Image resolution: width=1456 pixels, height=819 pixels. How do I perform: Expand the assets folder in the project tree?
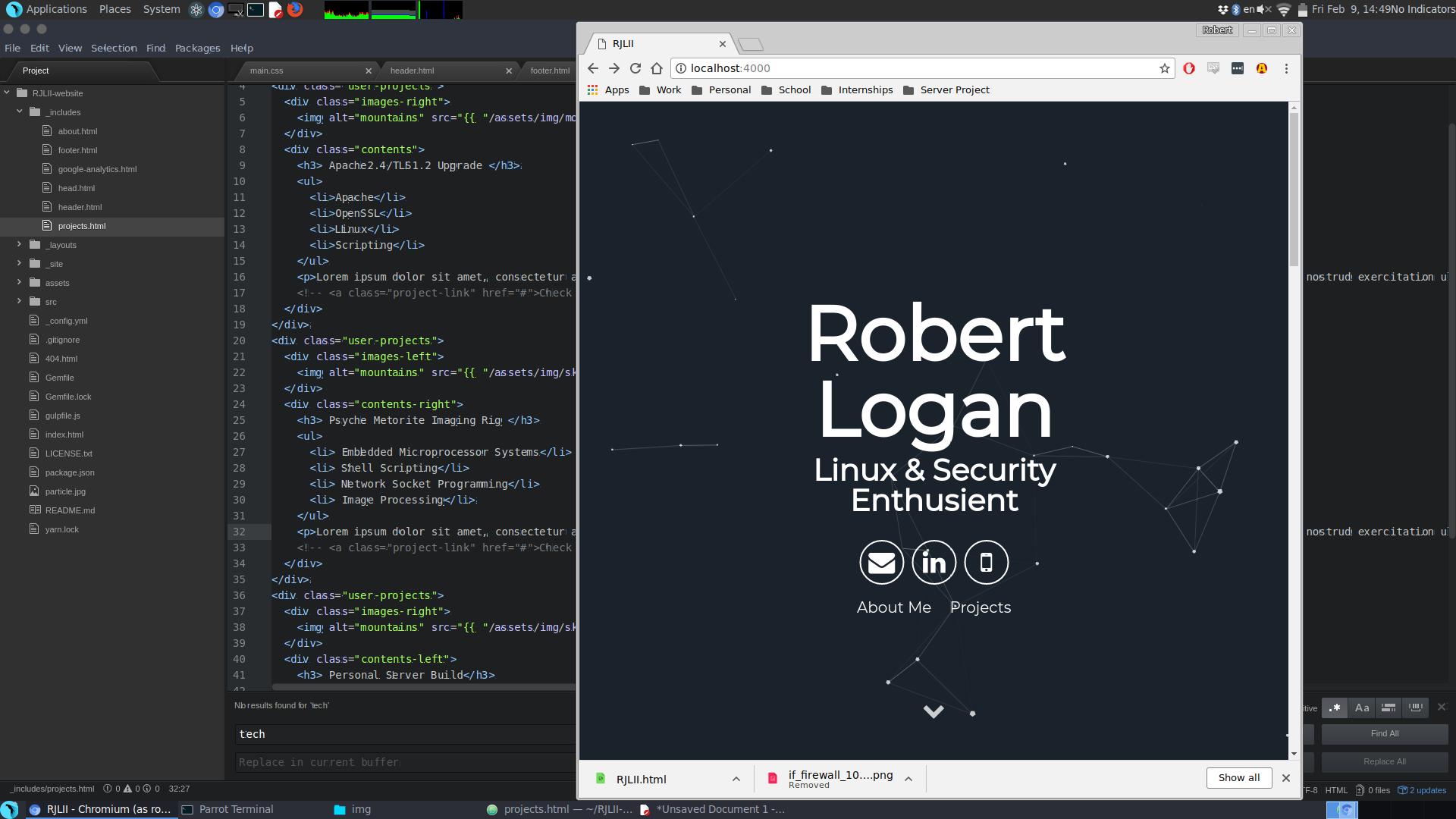(19, 282)
